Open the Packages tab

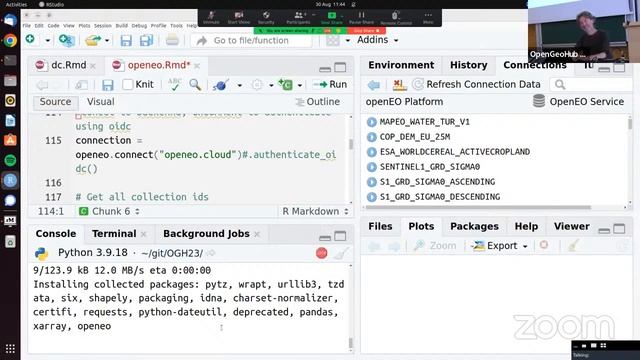(x=474, y=227)
